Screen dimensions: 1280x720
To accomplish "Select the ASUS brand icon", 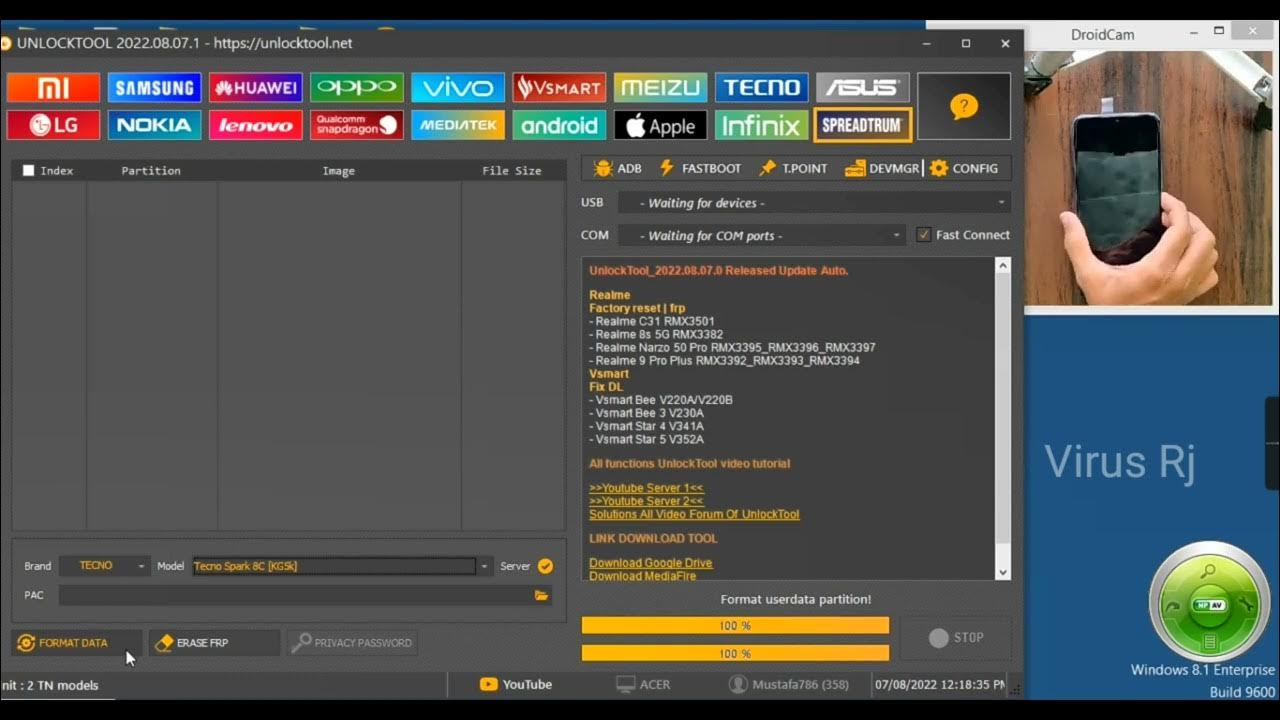I will (862, 87).
